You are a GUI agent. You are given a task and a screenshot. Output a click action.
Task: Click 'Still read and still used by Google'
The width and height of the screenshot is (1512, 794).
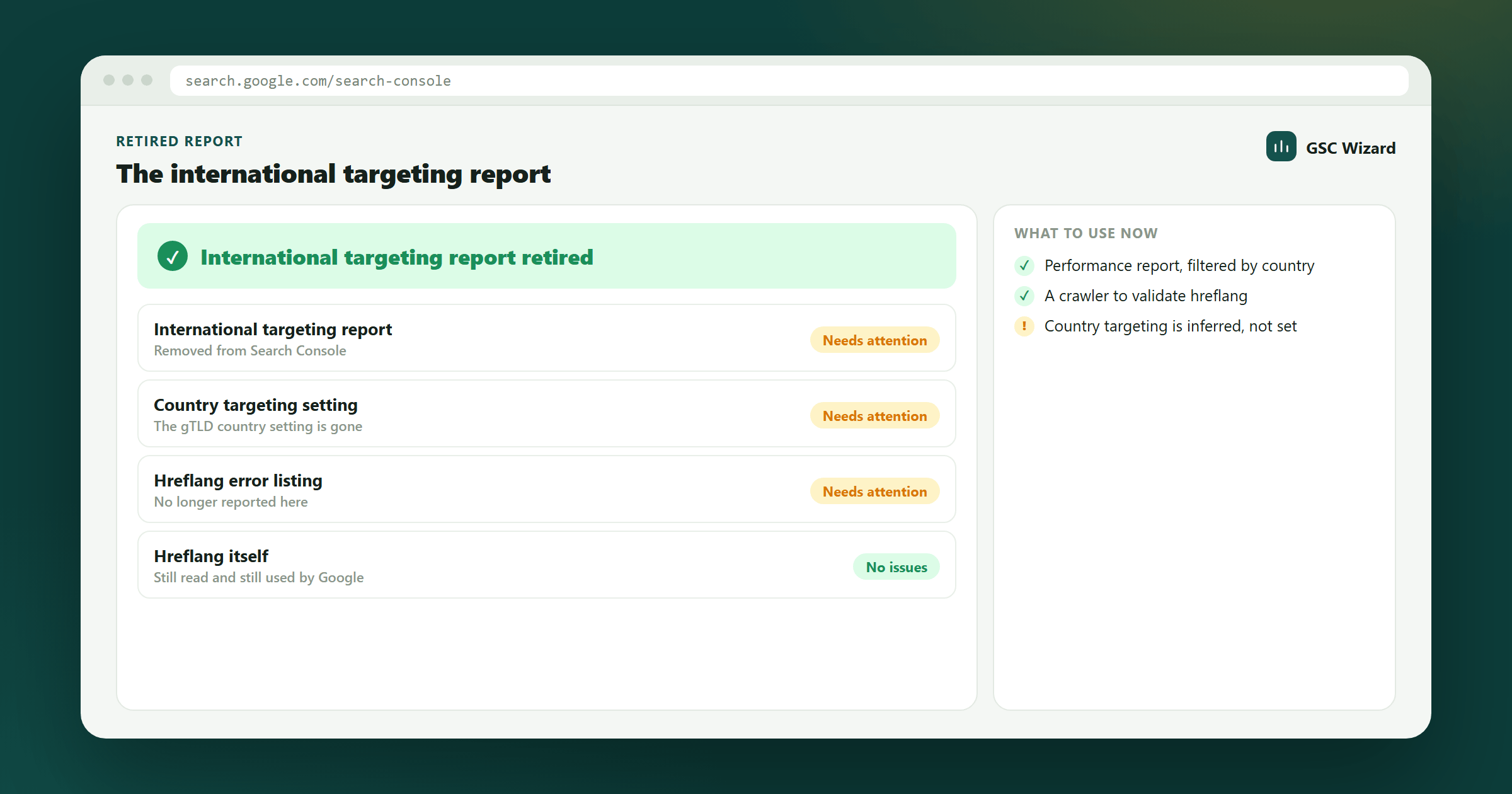click(x=259, y=578)
